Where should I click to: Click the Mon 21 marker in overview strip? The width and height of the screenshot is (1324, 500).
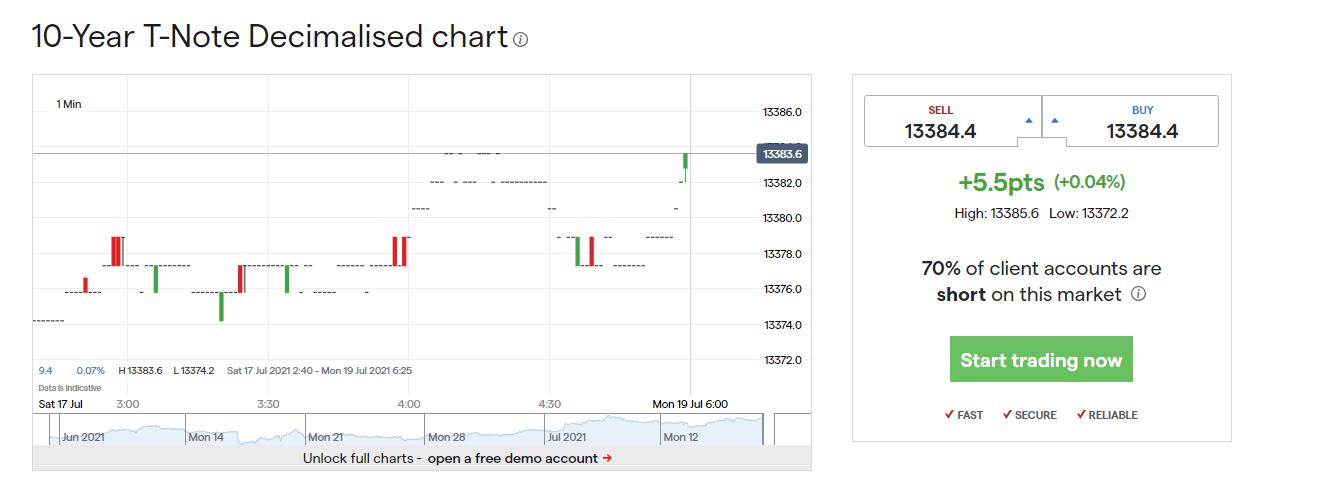pyautogui.click(x=326, y=437)
